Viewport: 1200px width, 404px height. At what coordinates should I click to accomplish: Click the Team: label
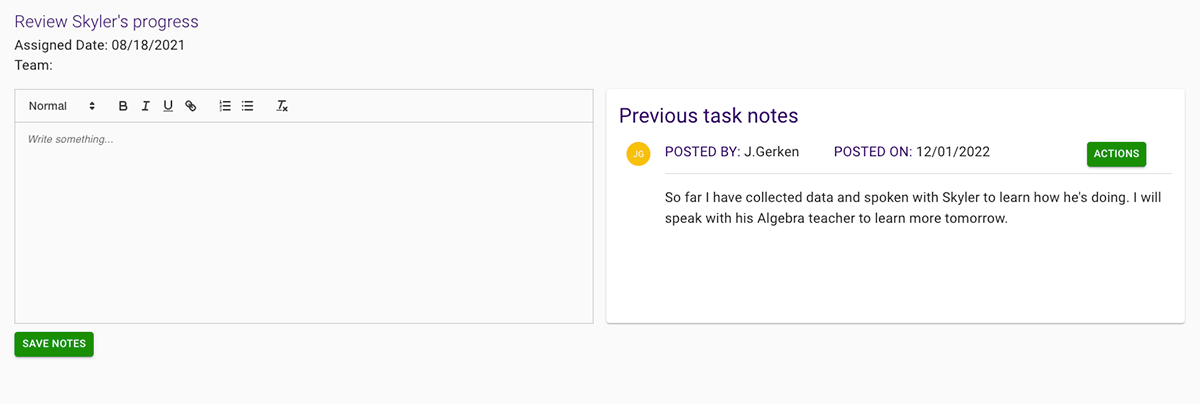coord(33,65)
